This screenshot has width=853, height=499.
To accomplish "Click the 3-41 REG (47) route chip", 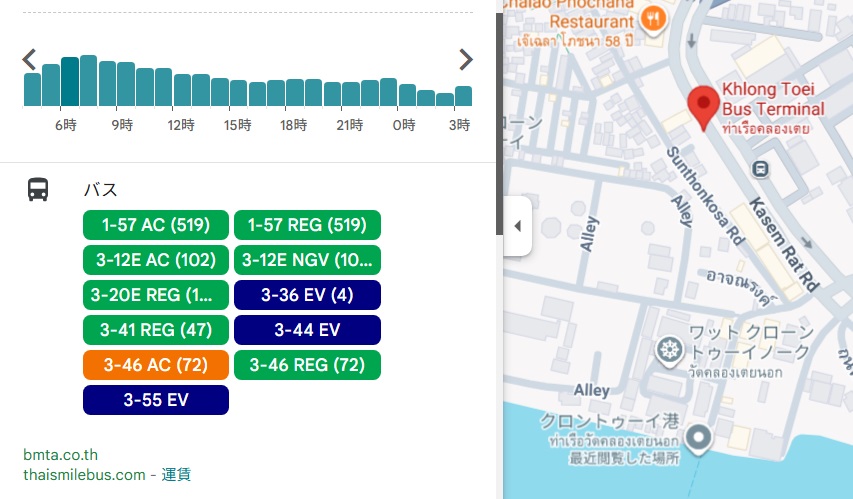I will (x=155, y=330).
